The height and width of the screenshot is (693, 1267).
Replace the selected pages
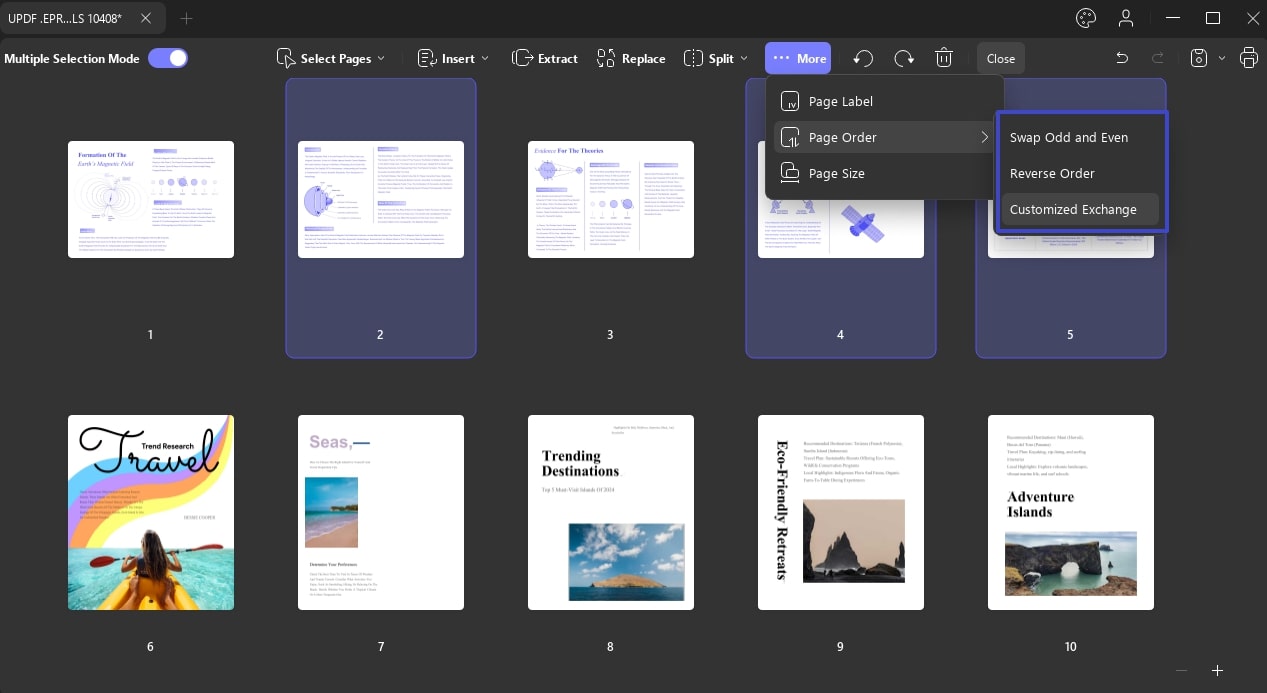coord(631,58)
